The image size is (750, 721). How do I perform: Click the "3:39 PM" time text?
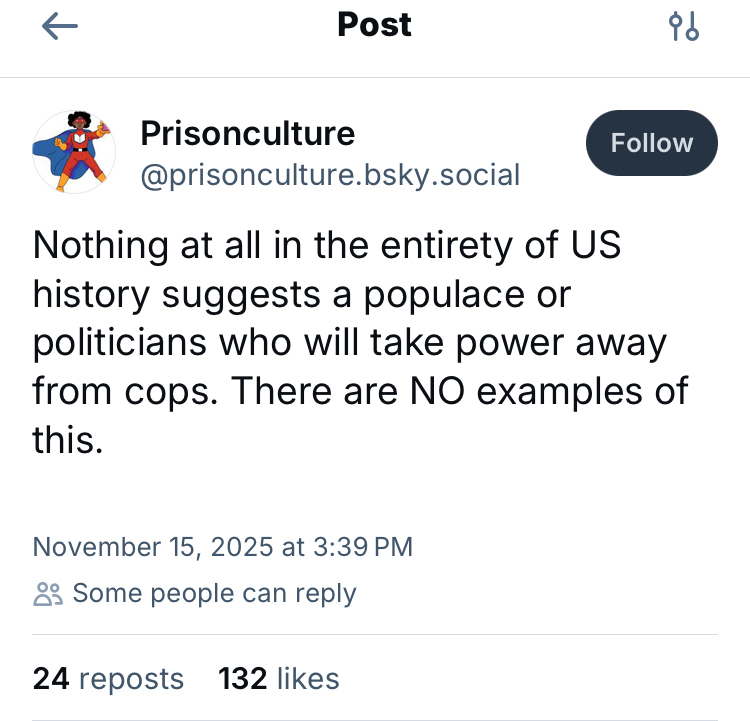[362, 547]
